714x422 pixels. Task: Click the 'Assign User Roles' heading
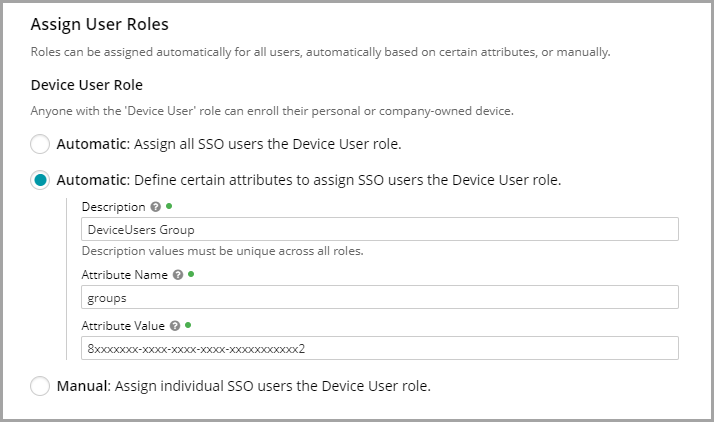click(99, 23)
